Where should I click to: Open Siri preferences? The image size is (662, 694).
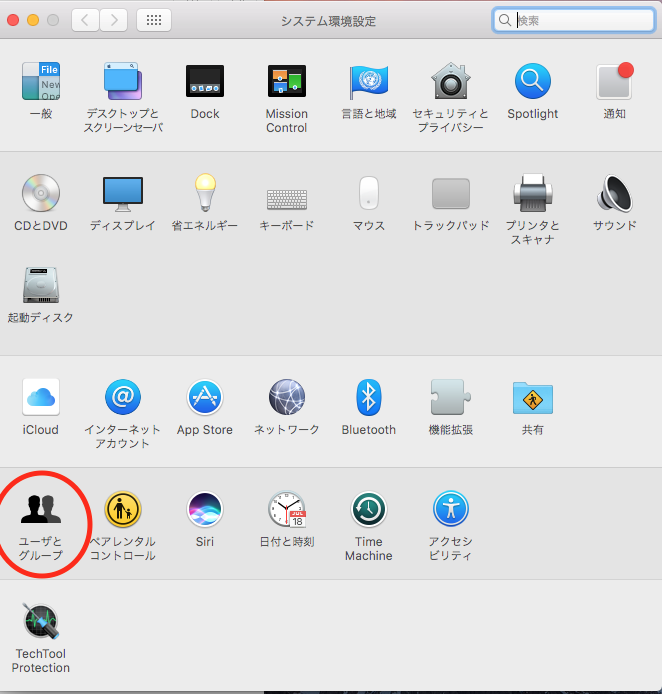205,509
